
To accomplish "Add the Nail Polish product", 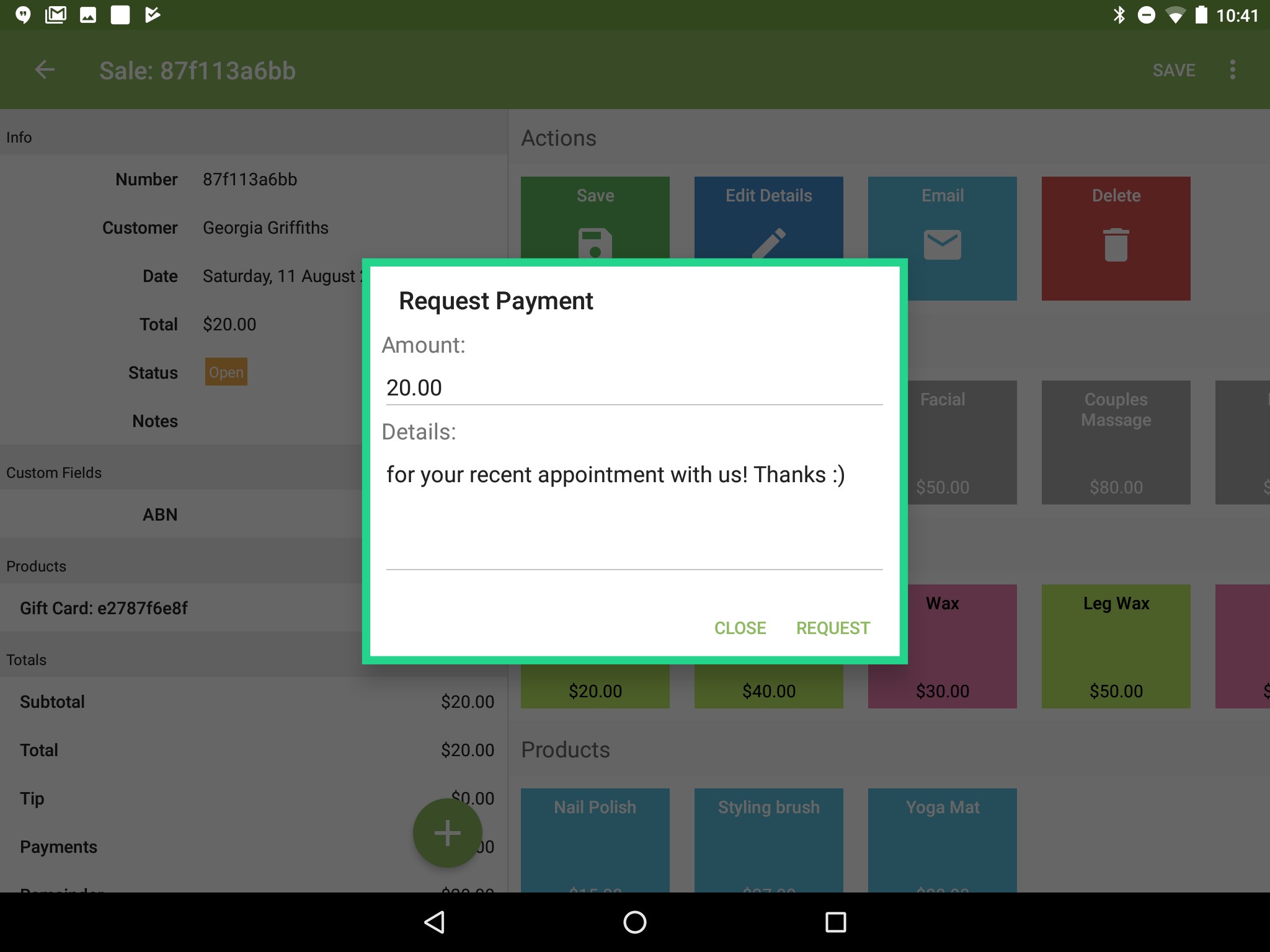I will 595,840.
